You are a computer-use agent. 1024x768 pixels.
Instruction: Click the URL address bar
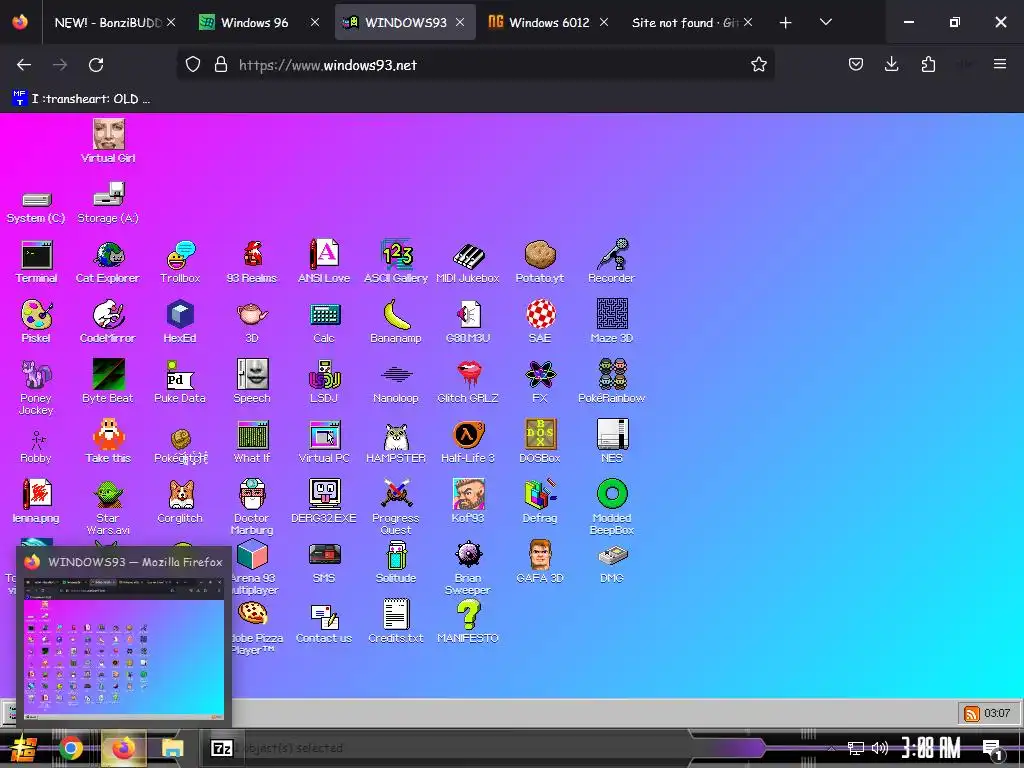coord(475,65)
